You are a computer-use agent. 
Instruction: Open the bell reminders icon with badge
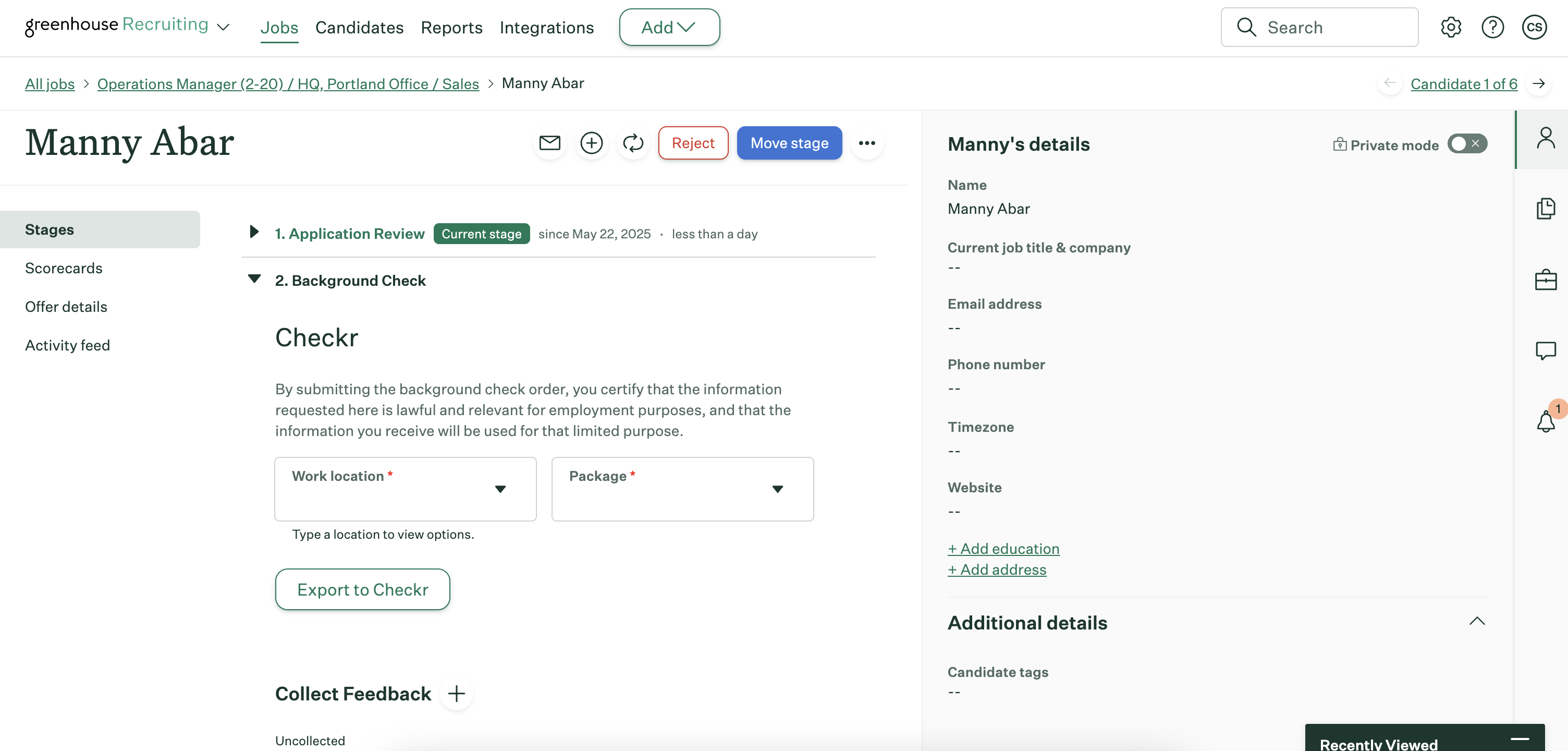tap(1545, 421)
